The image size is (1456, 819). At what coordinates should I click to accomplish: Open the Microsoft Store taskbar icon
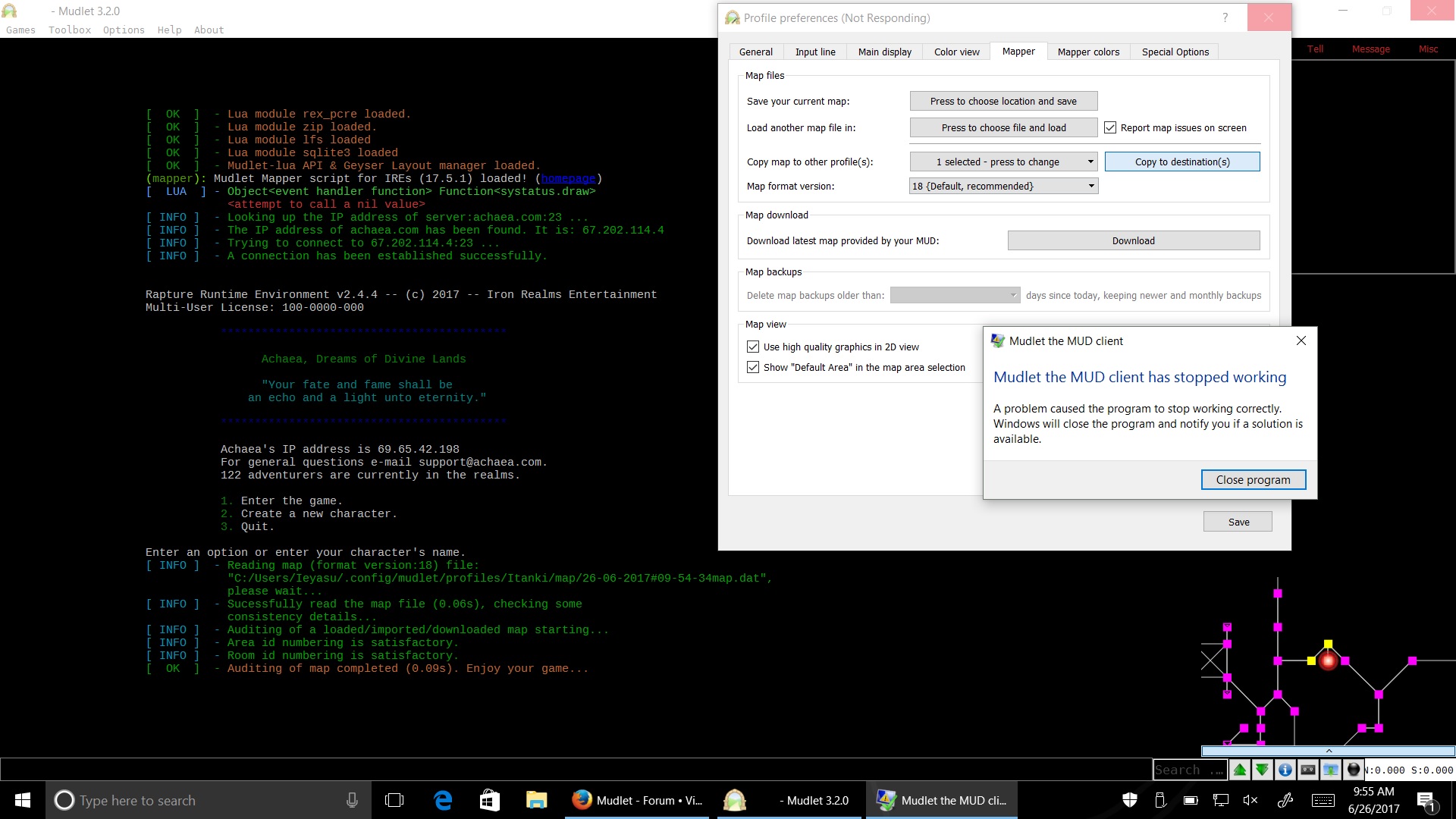pos(490,800)
